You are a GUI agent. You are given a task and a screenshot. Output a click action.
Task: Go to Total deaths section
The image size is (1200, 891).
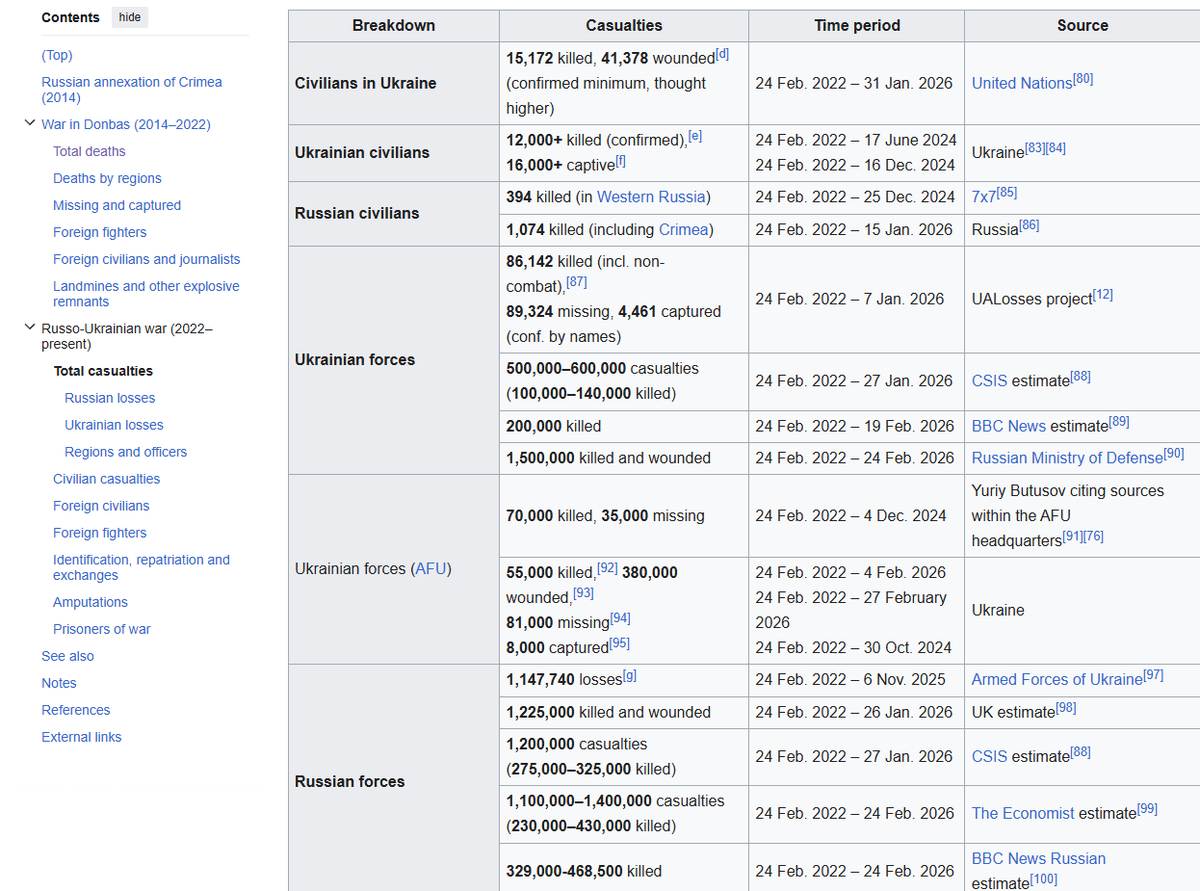click(89, 151)
